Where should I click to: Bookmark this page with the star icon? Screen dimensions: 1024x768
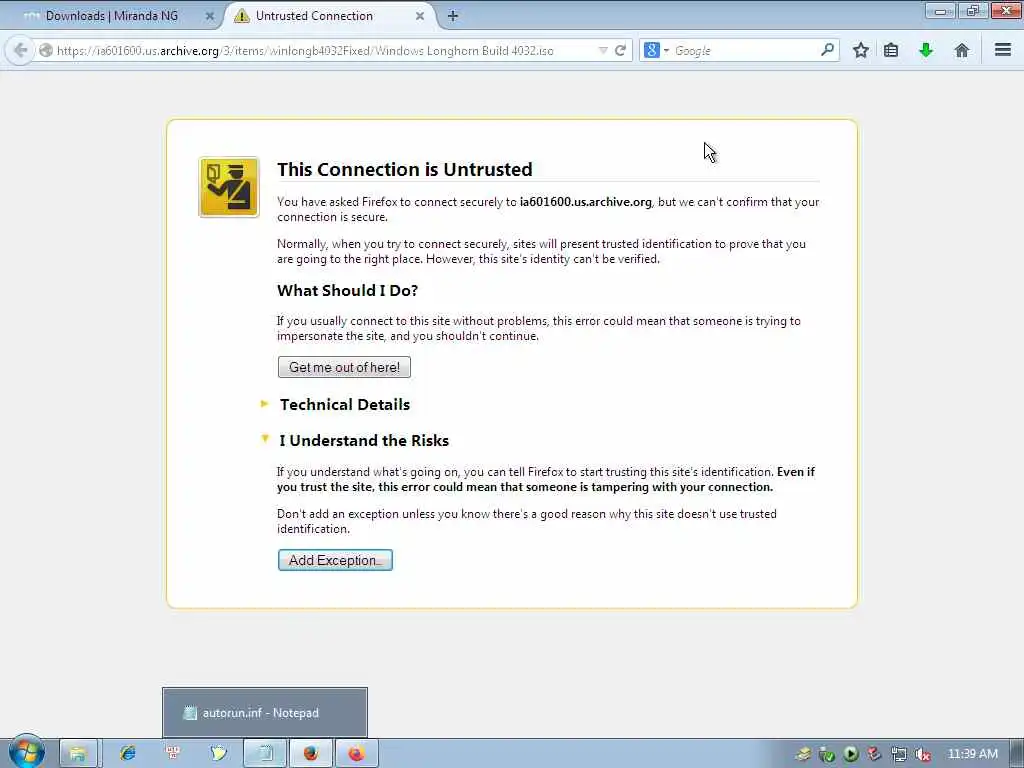pyautogui.click(x=861, y=50)
